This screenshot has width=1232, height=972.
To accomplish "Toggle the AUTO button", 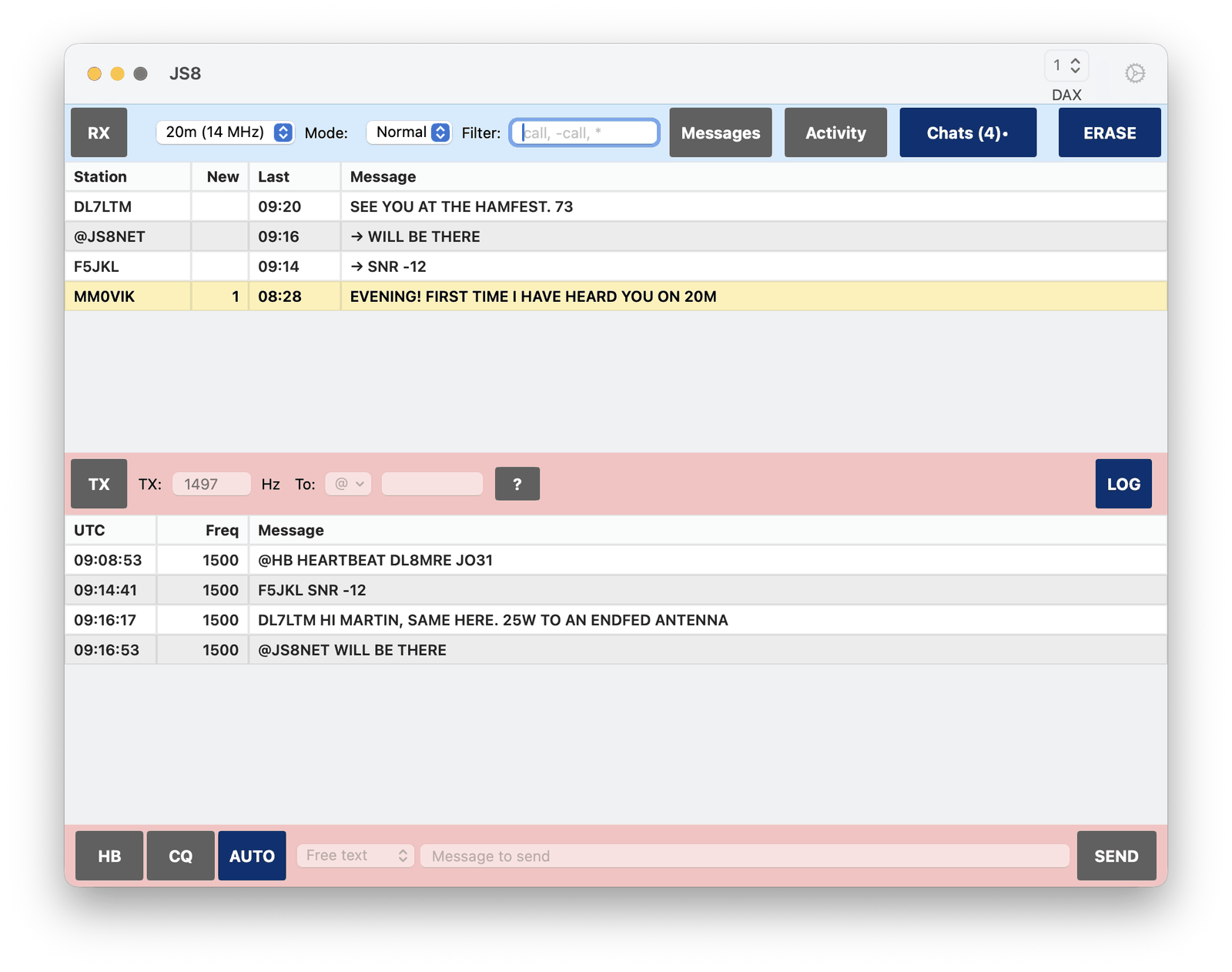I will 252,856.
